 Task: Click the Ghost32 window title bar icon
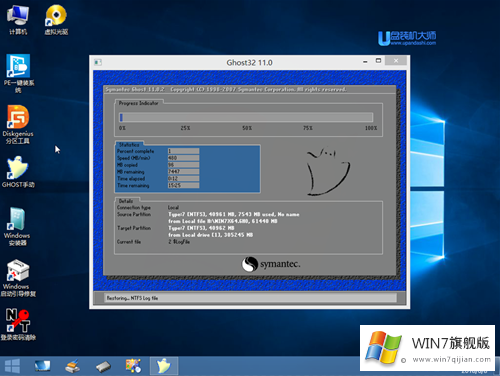pyautogui.click(x=98, y=62)
